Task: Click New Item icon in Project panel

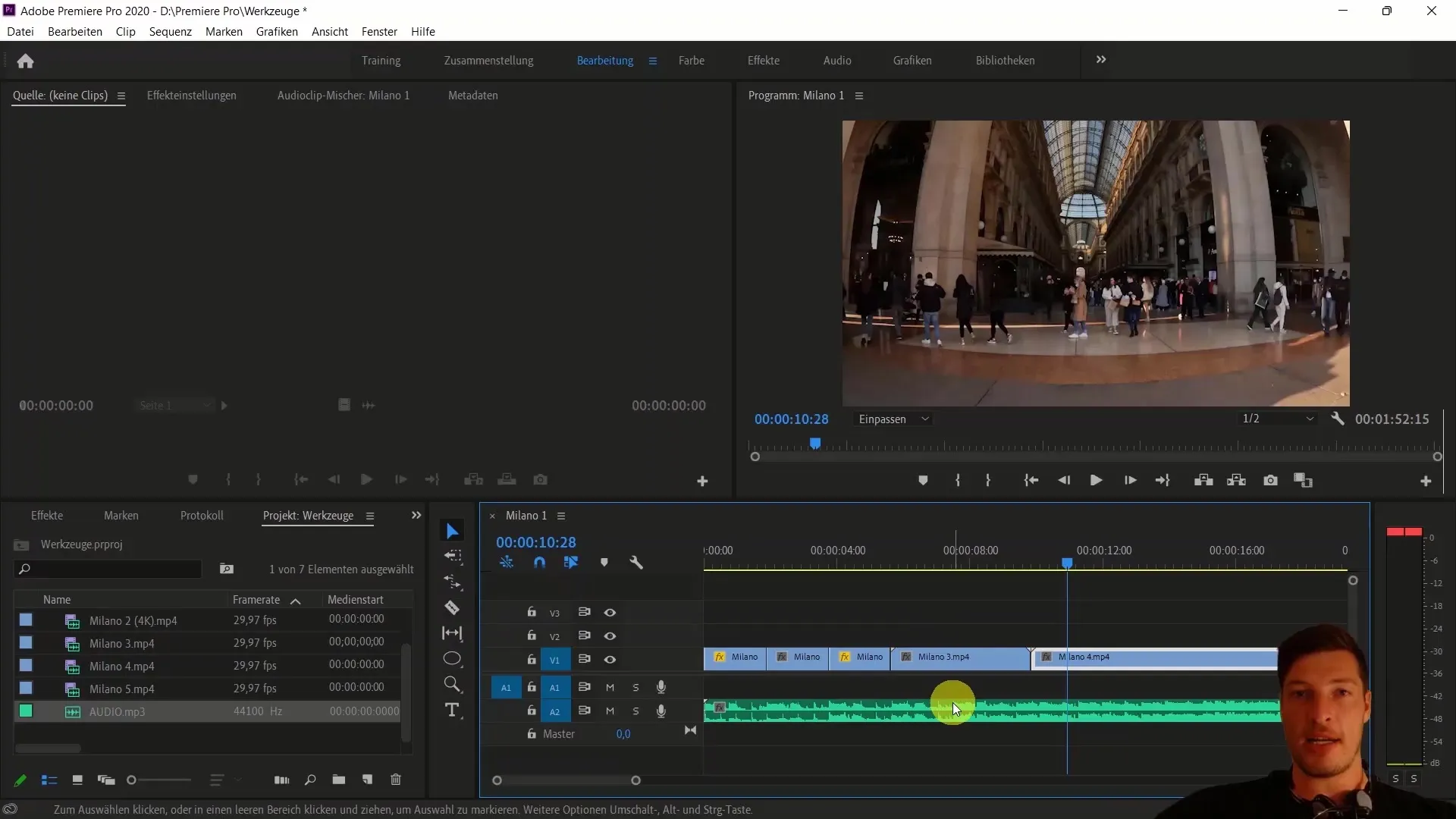Action: (x=367, y=780)
